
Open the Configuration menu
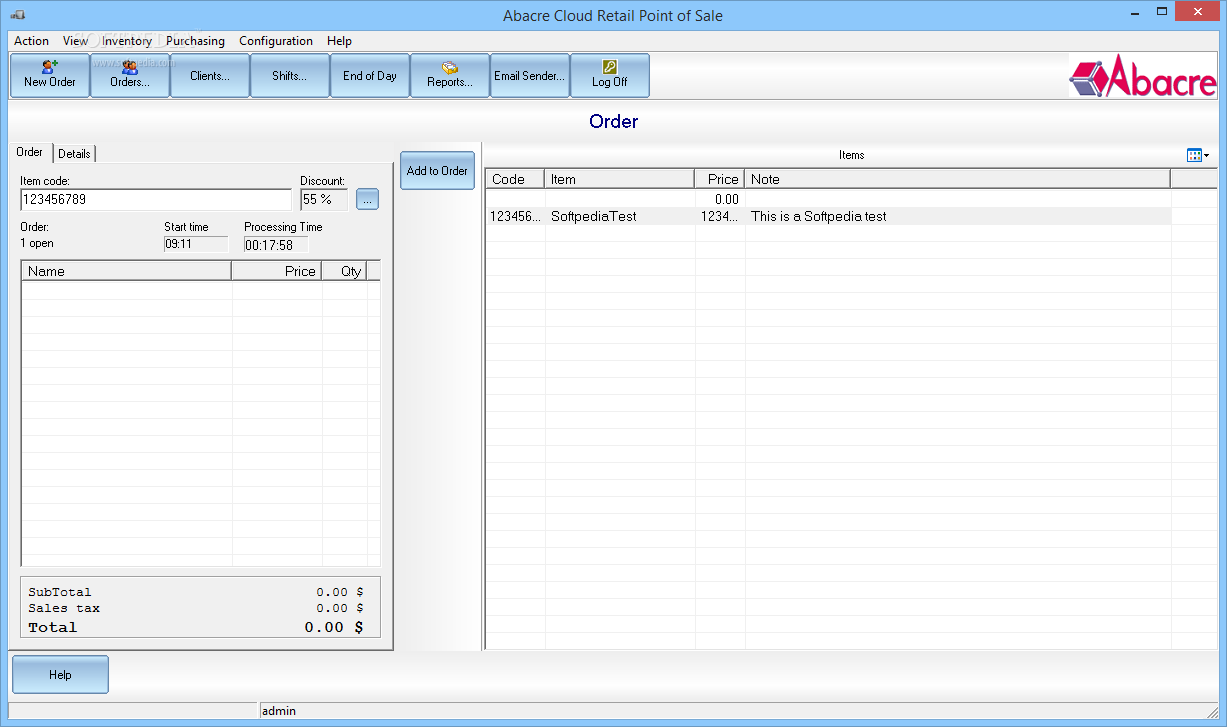276,41
